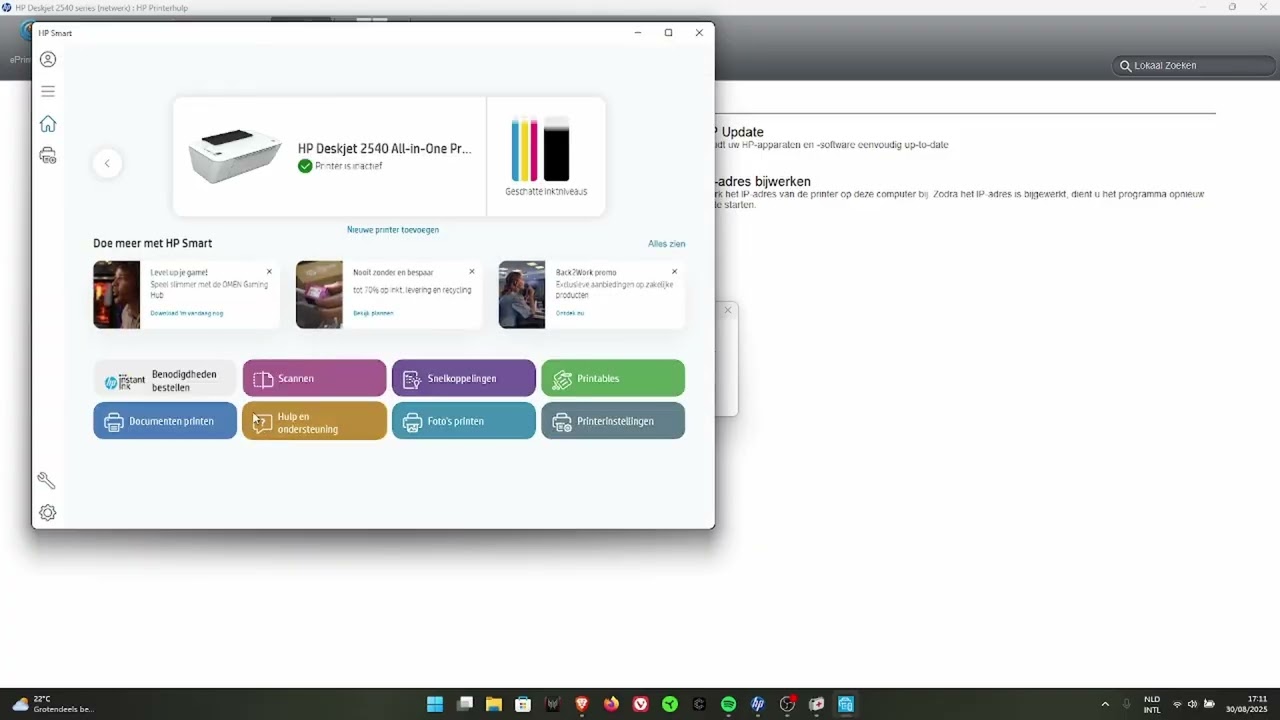The height and width of the screenshot is (720, 1280).
Task: Launch Vivaldi browser from taskbar
Action: (x=641, y=704)
